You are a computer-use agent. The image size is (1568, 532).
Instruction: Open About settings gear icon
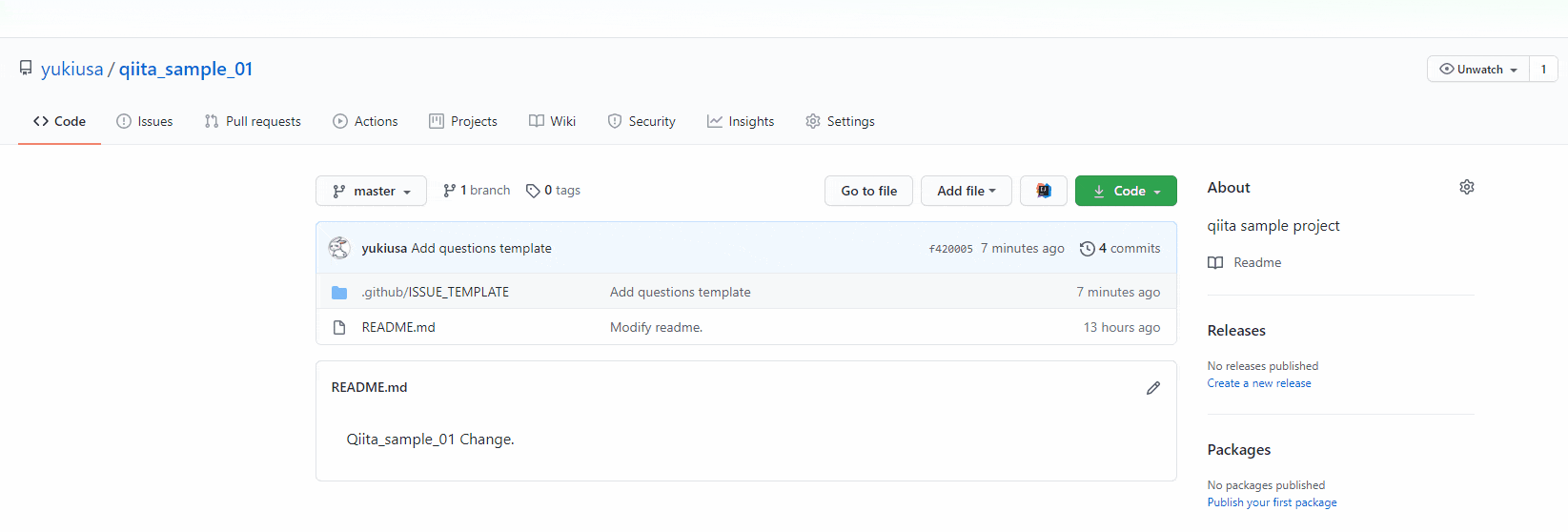click(x=1467, y=187)
